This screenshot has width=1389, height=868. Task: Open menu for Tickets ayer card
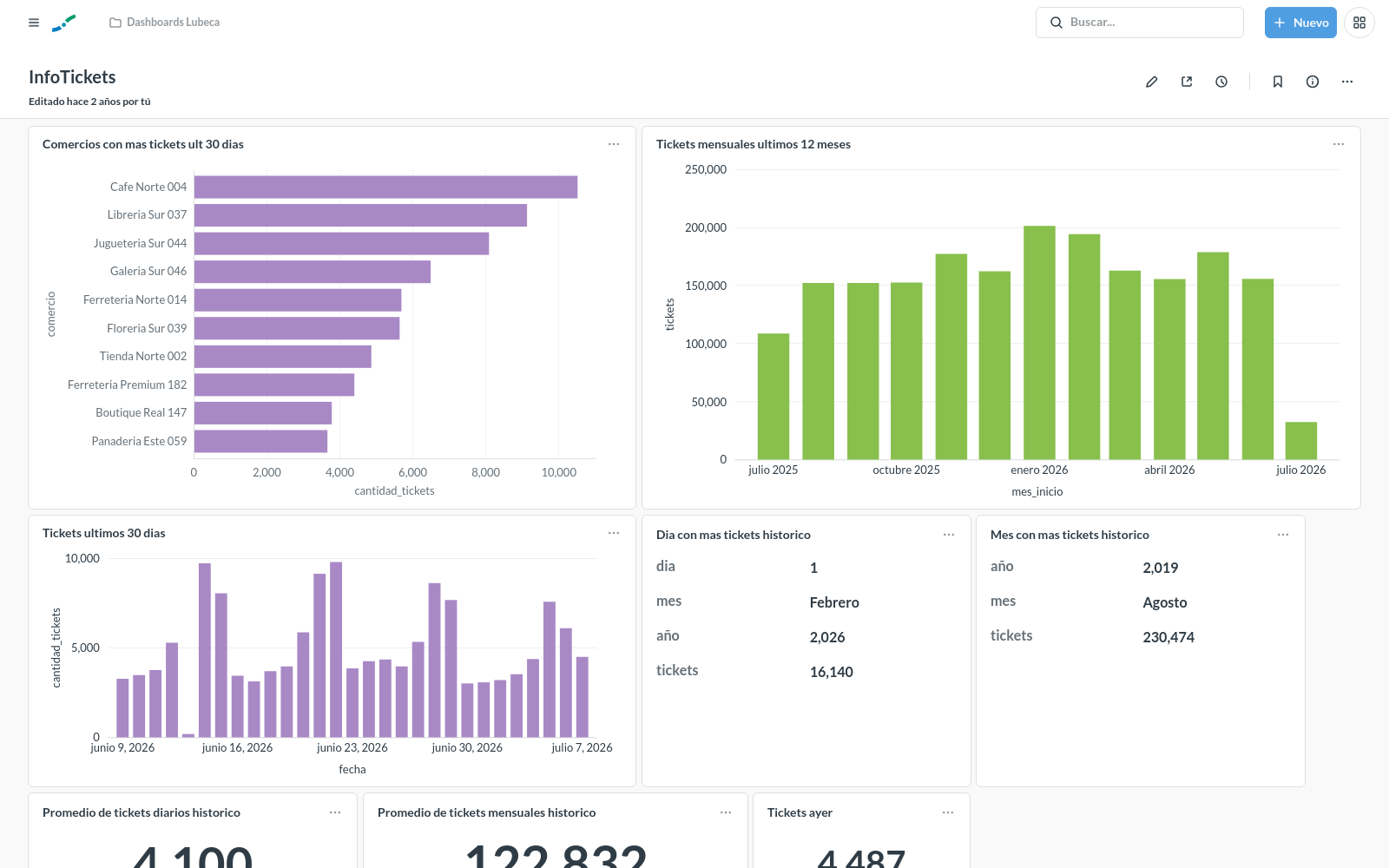pyautogui.click(x=948, y=812)
